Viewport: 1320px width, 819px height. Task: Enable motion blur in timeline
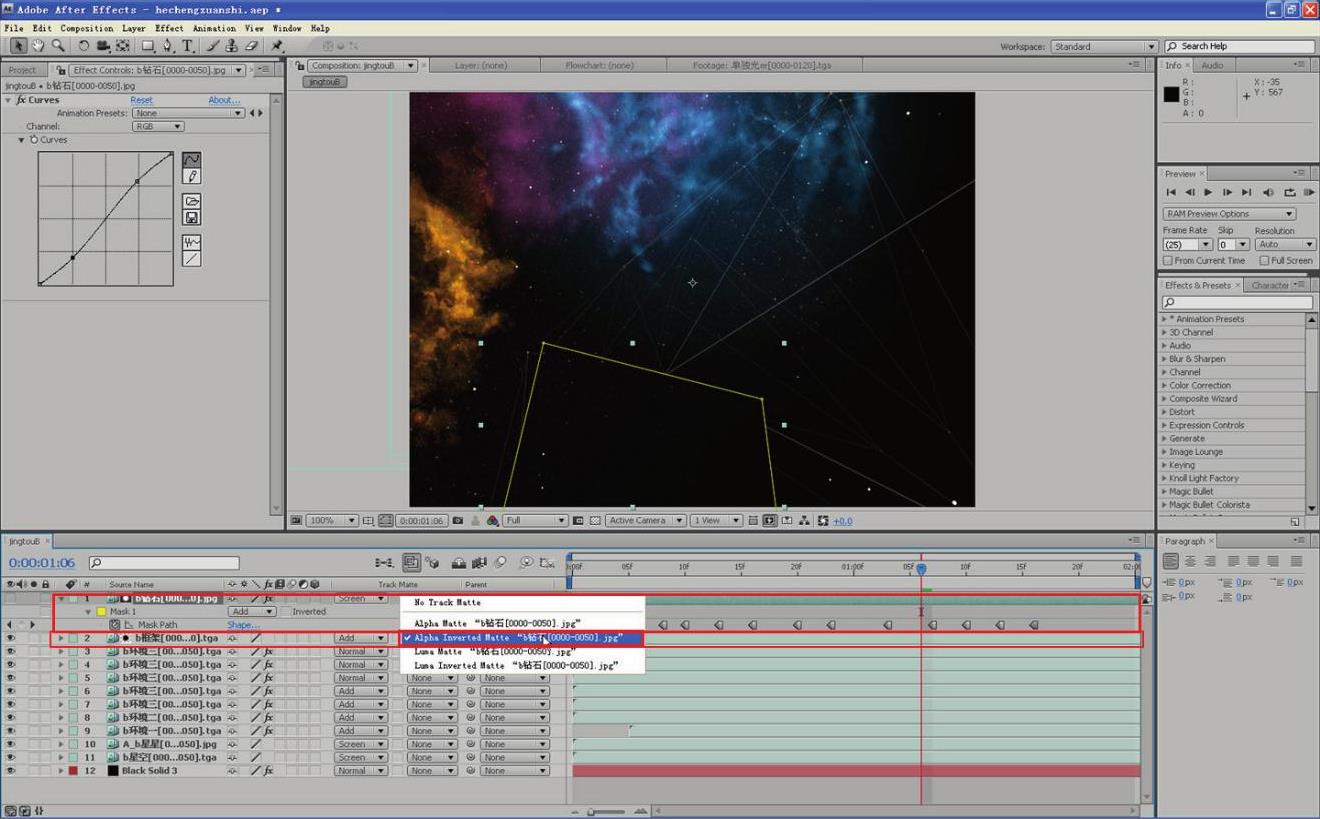pos(500,563)
